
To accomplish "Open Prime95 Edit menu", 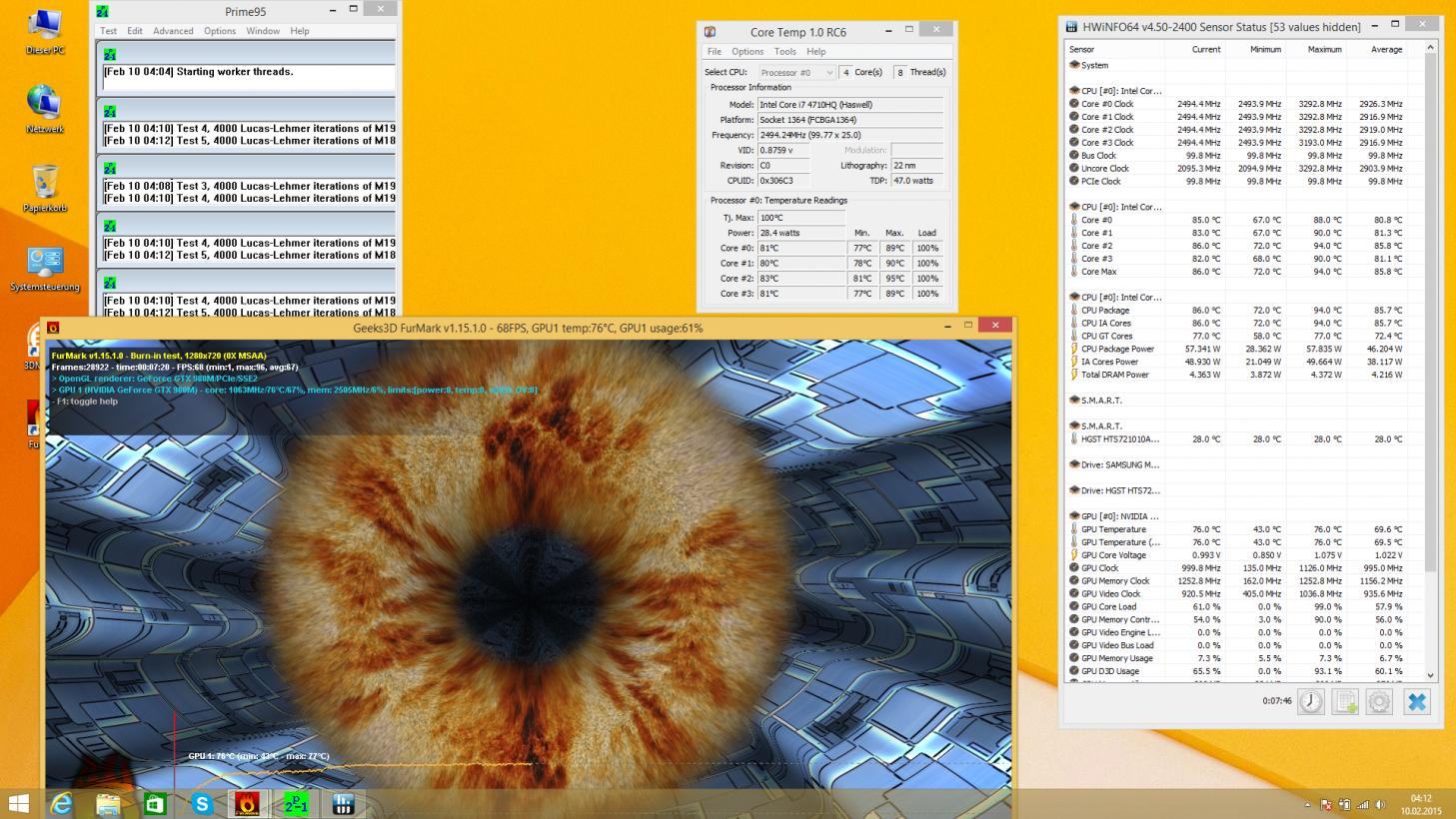I will click(135, 31).
